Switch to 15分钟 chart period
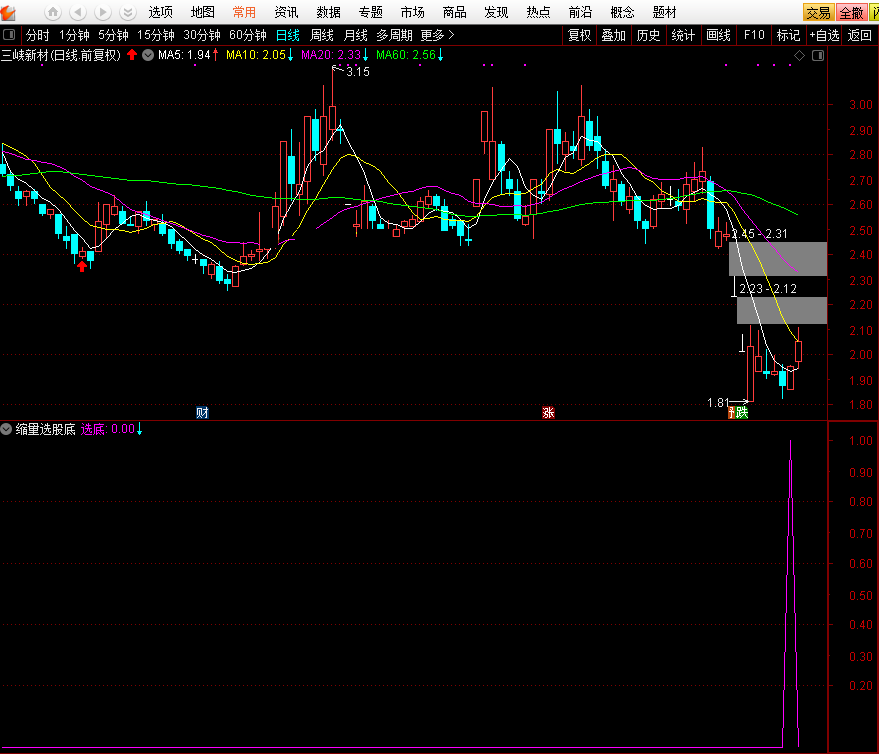This screenshot has width=879, height=754. (x=156, y=35)
